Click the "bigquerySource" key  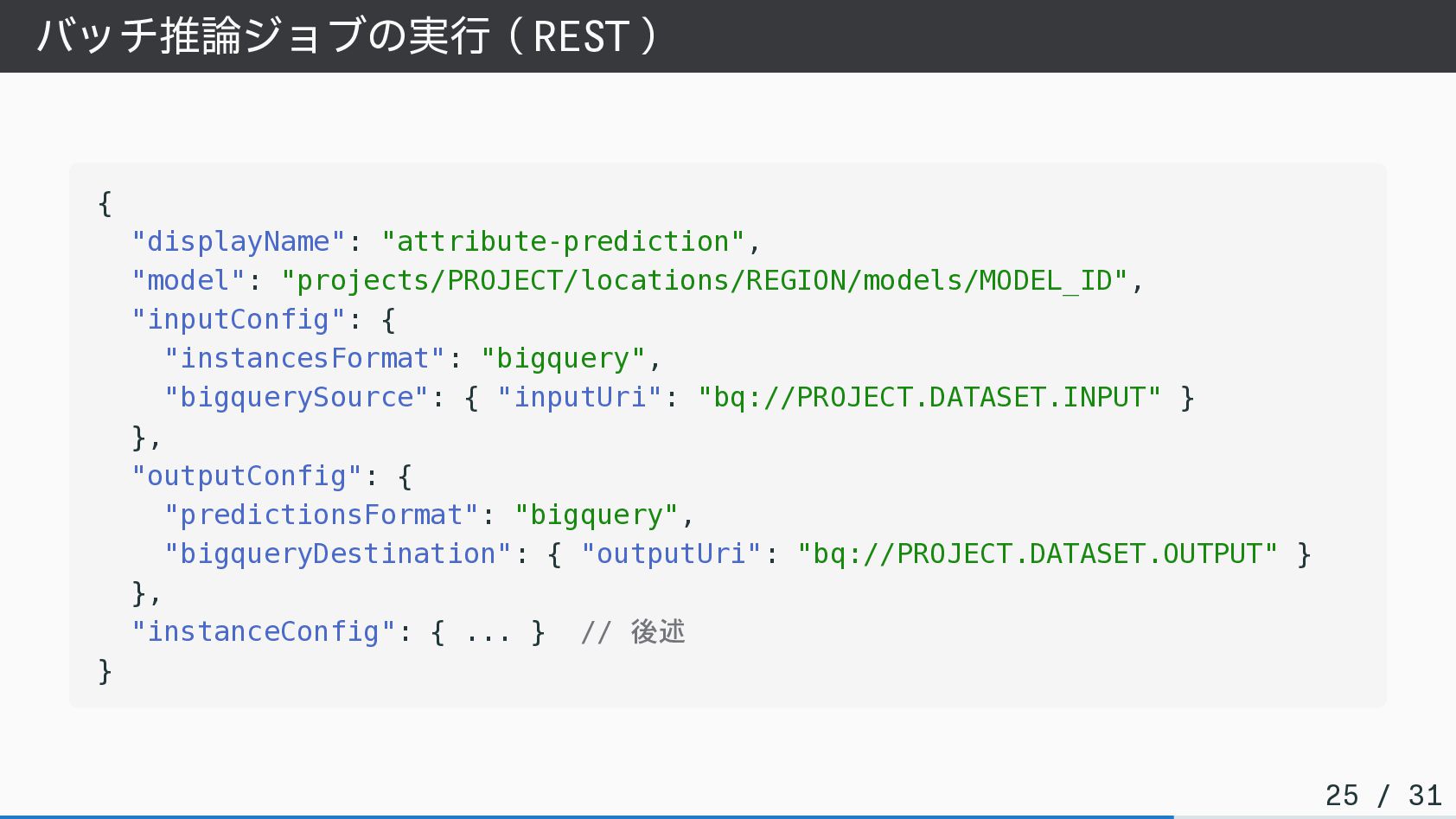coord(297,397)
